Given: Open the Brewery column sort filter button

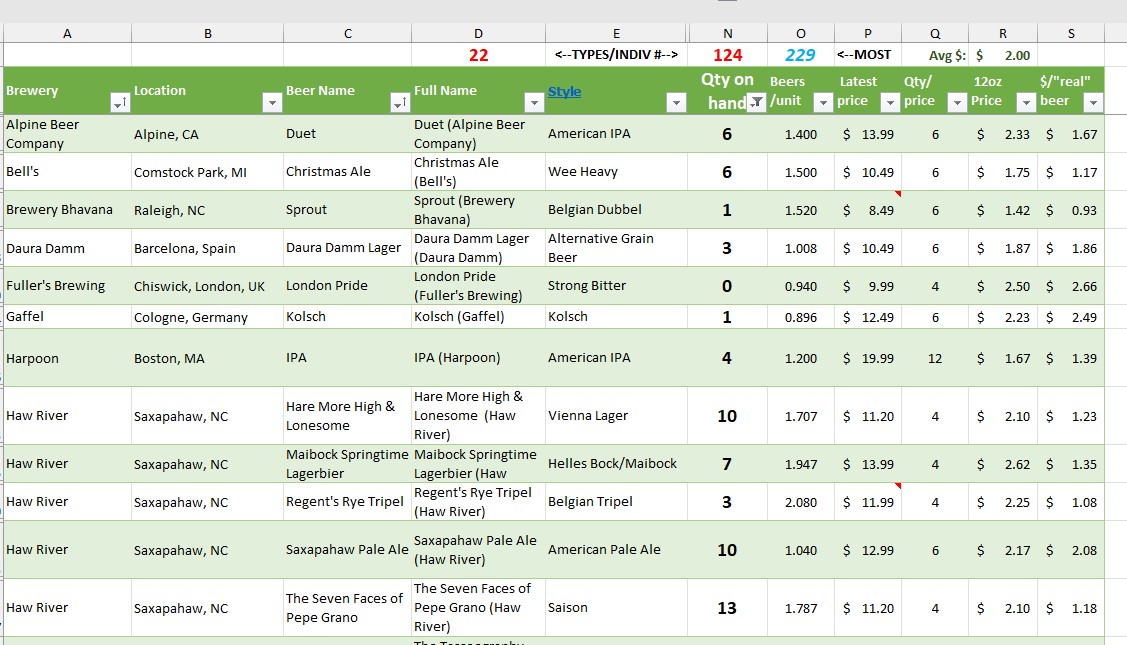Looking at the screenshot, I should click(120, 103).
